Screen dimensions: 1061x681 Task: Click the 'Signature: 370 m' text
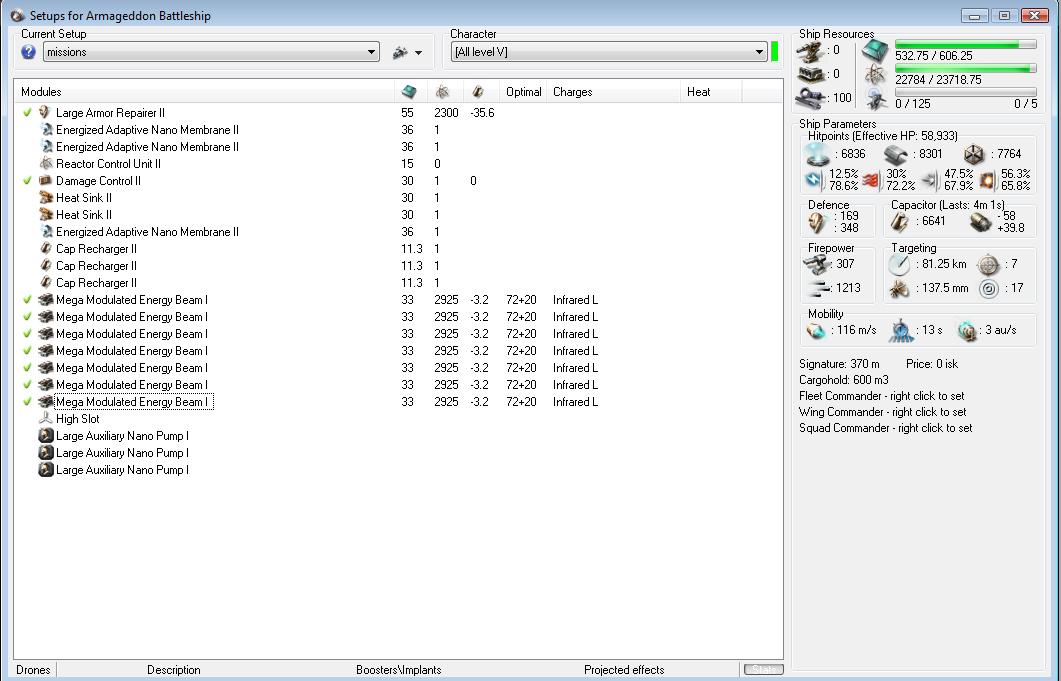[839, 364]
